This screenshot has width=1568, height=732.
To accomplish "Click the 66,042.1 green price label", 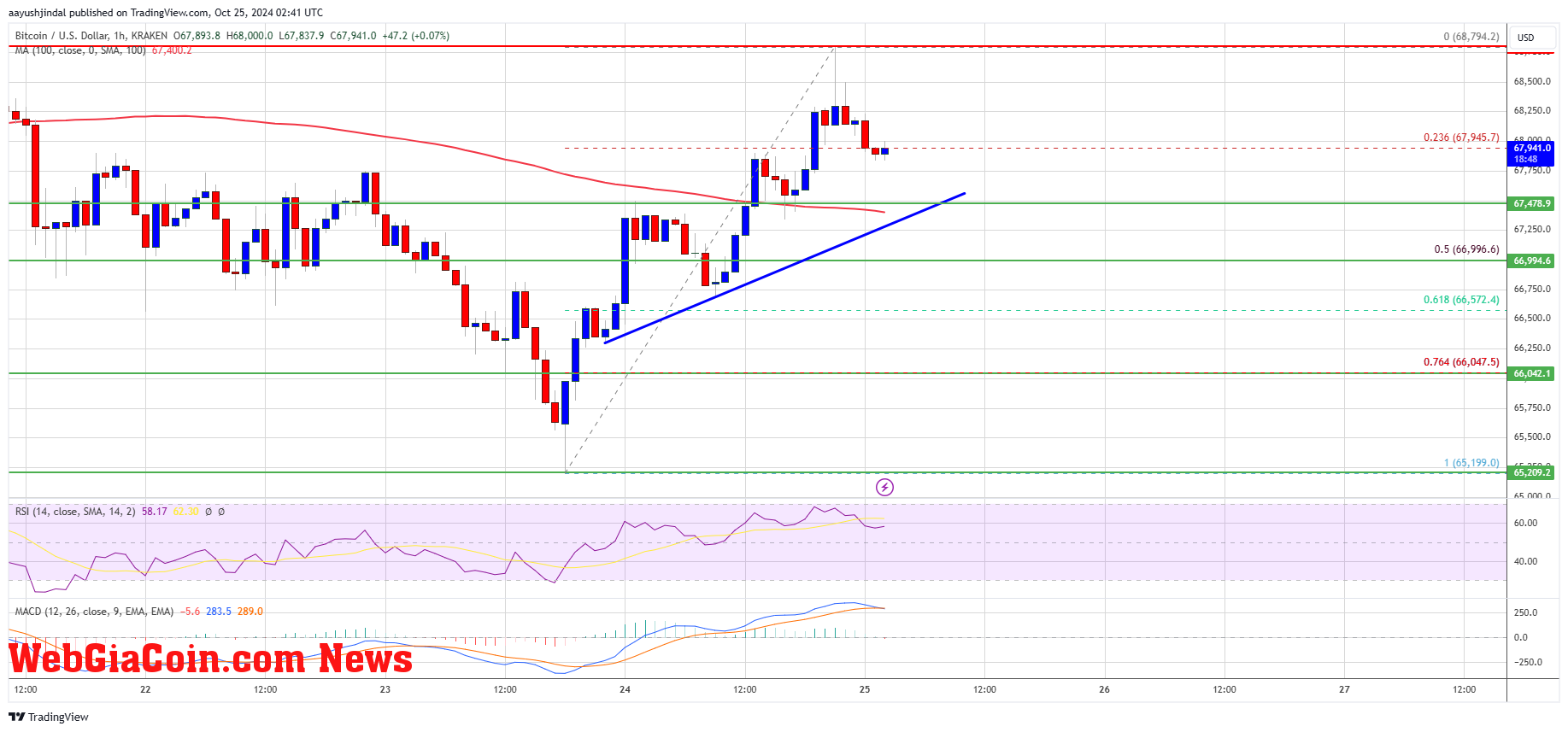I will (1531, 373).
